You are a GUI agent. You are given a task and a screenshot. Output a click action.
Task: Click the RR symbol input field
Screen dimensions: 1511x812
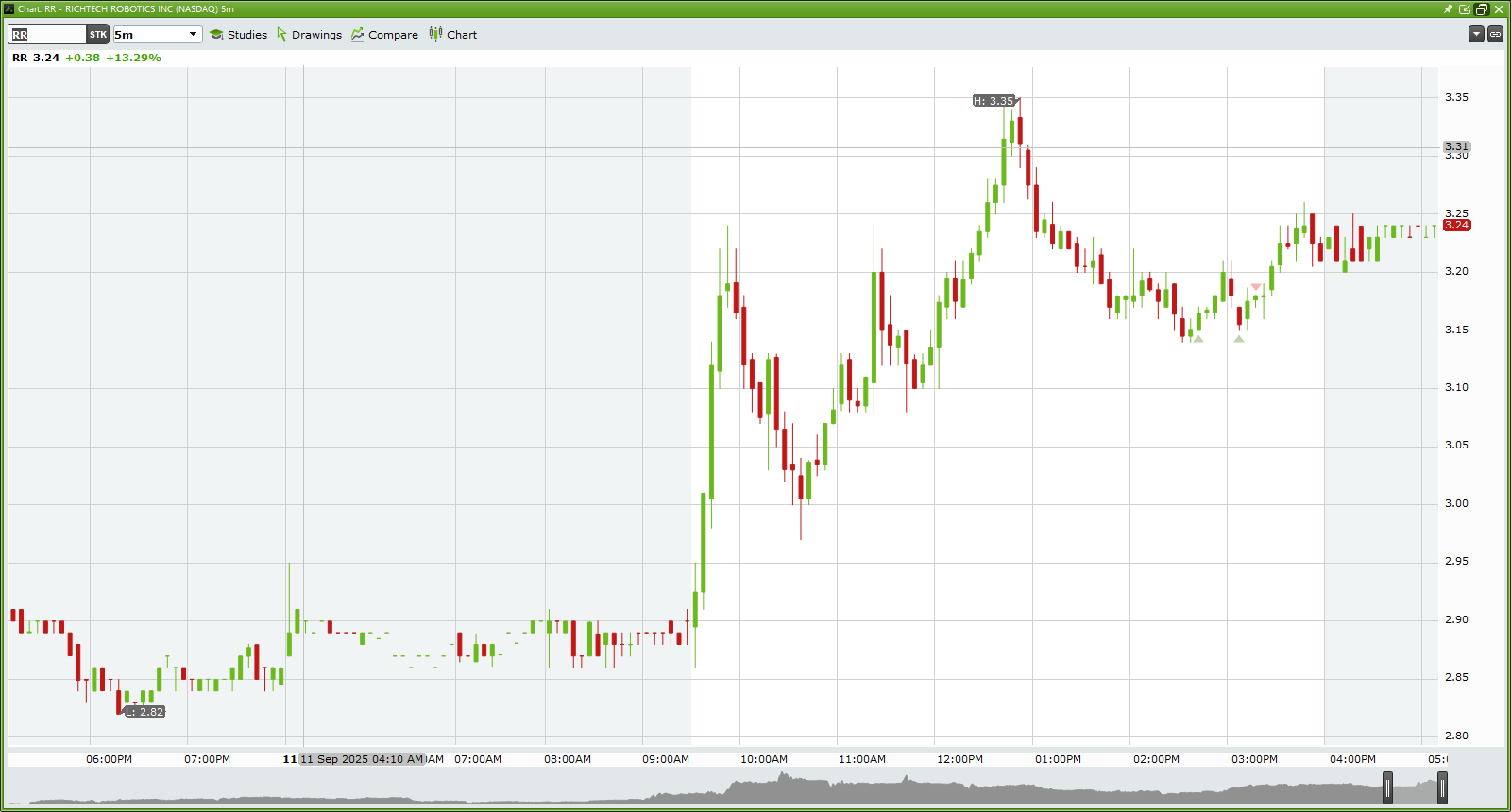pyautogui.click(x=47, y=35)
